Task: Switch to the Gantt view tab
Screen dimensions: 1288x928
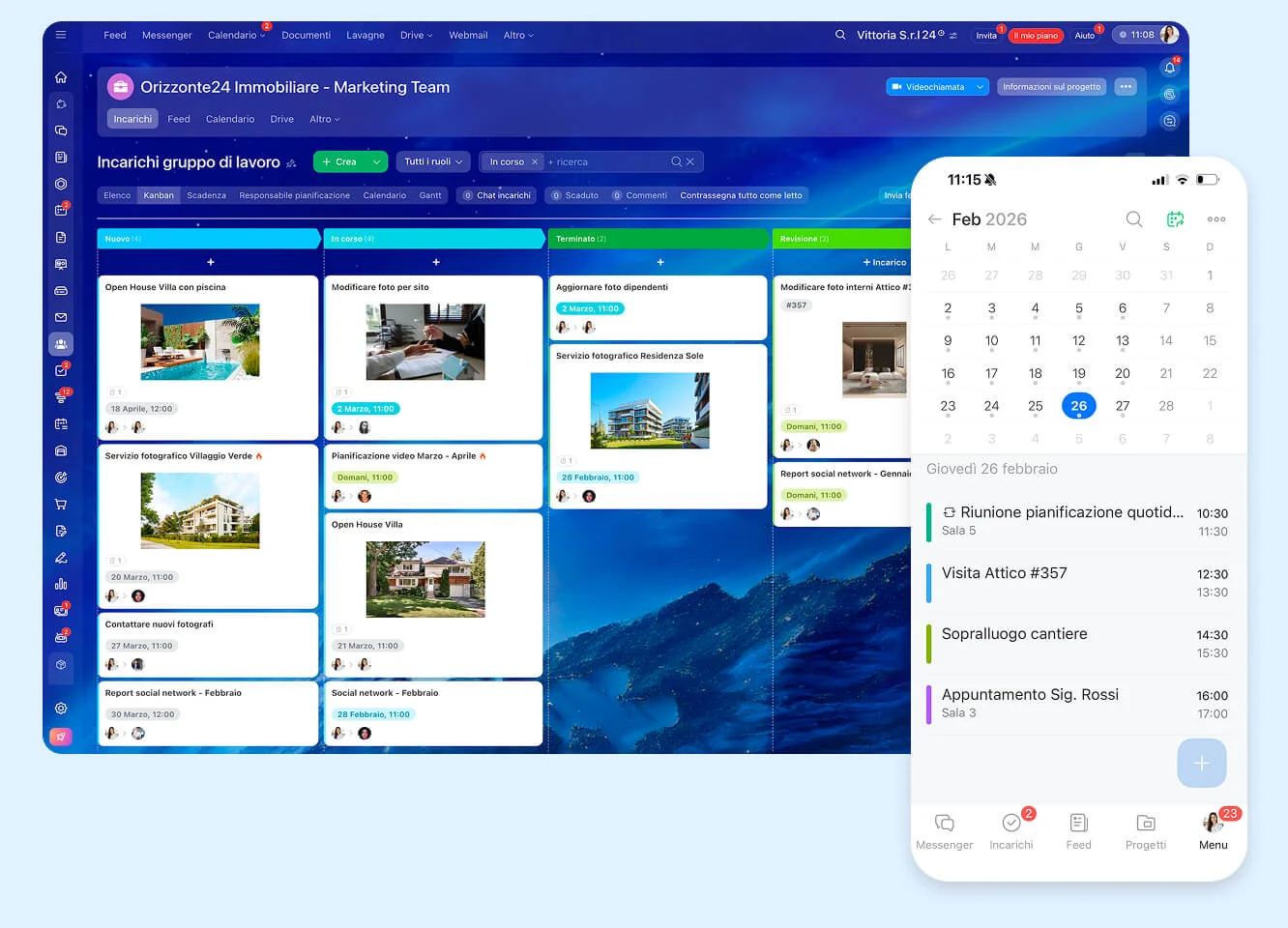Action: click(430, 195)
